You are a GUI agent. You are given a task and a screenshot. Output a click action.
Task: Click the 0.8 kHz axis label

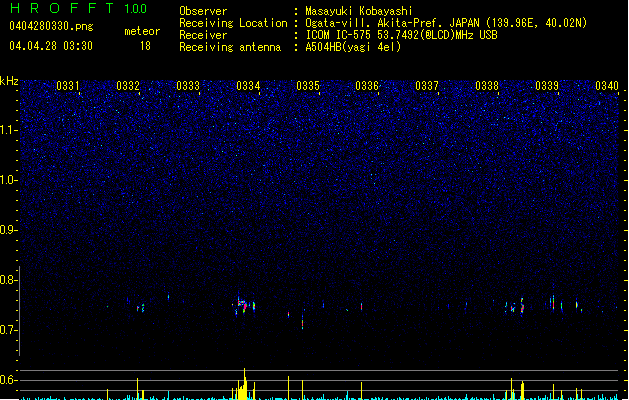9,280
